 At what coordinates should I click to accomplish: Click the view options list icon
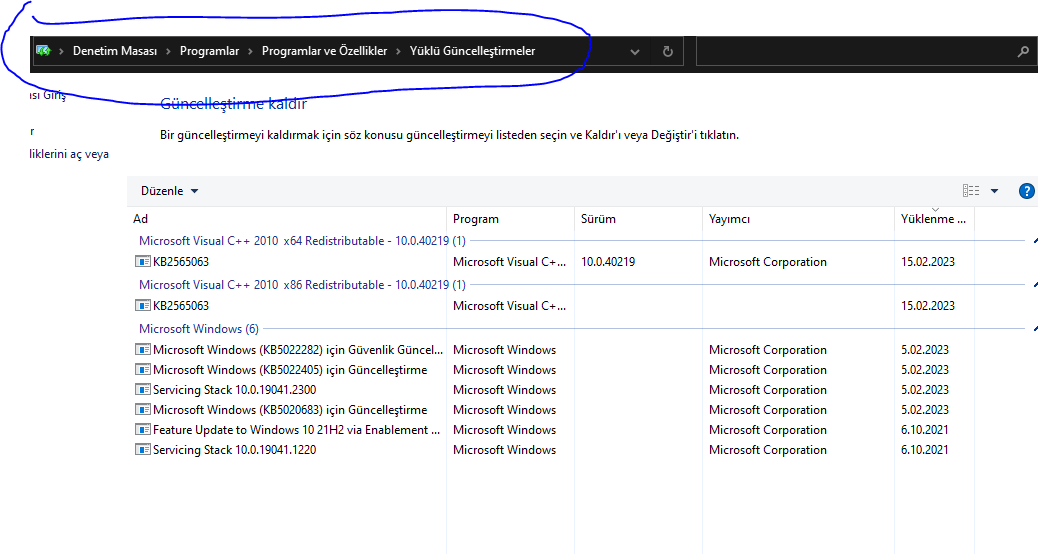[970, 191]
